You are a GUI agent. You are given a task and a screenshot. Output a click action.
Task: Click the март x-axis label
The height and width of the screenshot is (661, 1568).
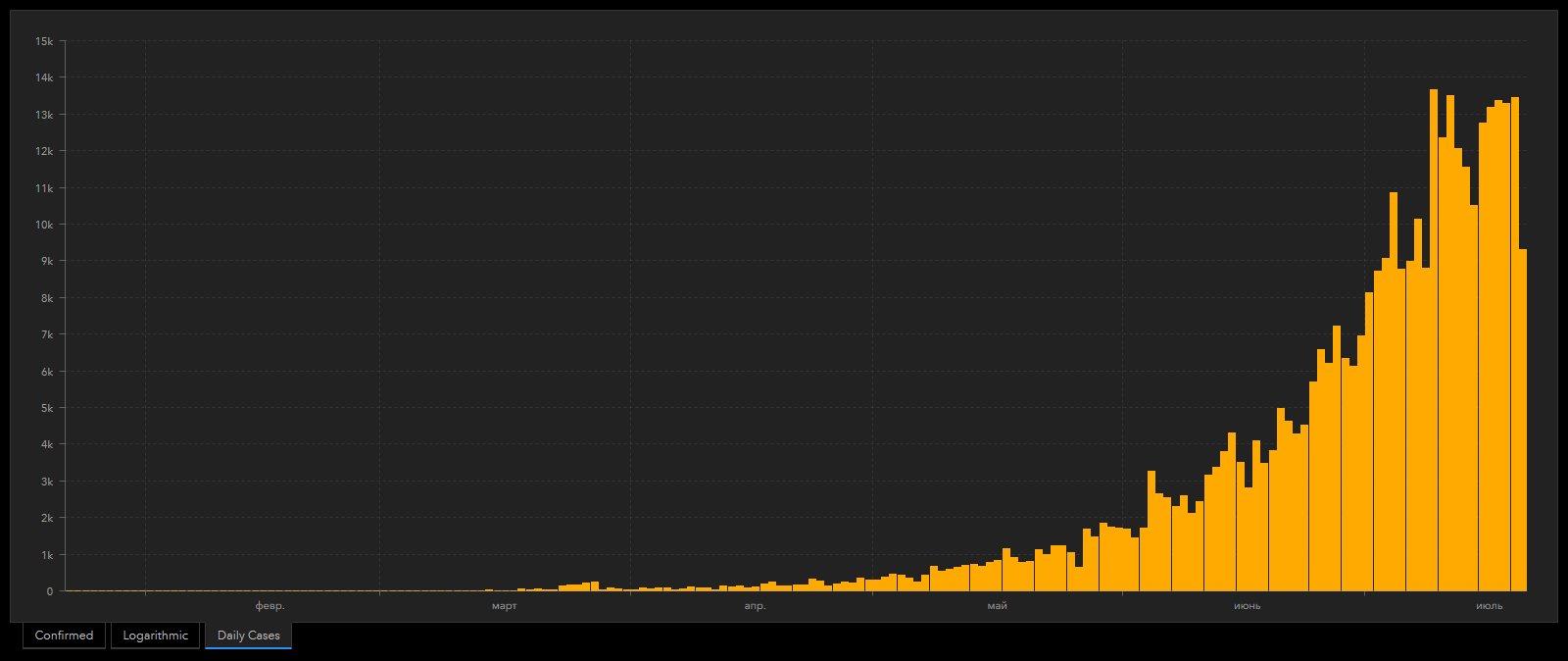point(504,606)
